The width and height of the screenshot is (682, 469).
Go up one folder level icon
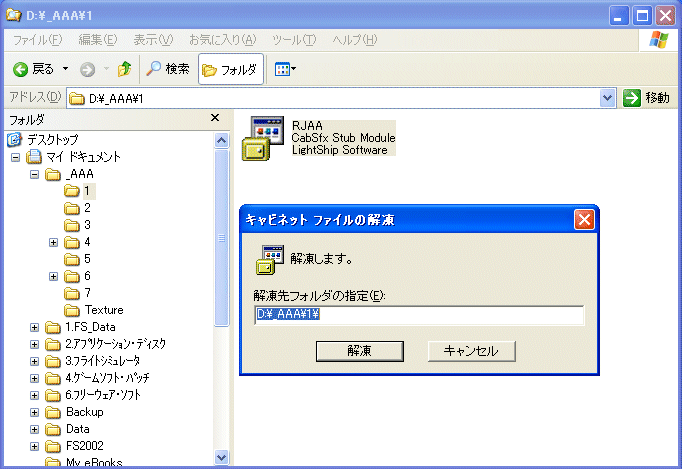point(124,69)
